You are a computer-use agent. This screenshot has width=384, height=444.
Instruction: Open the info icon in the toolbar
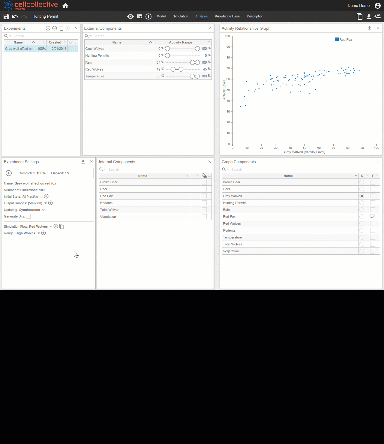[148, 16]
